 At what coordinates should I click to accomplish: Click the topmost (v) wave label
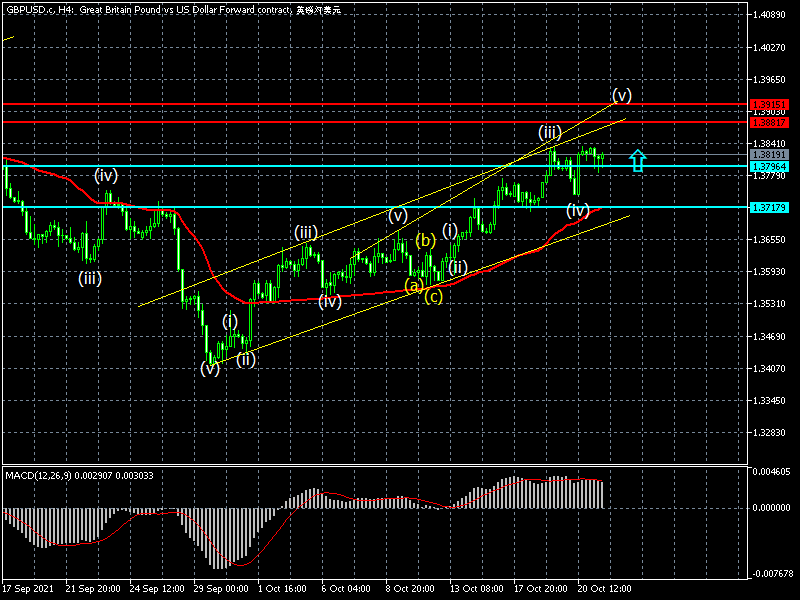click(622, 95)
